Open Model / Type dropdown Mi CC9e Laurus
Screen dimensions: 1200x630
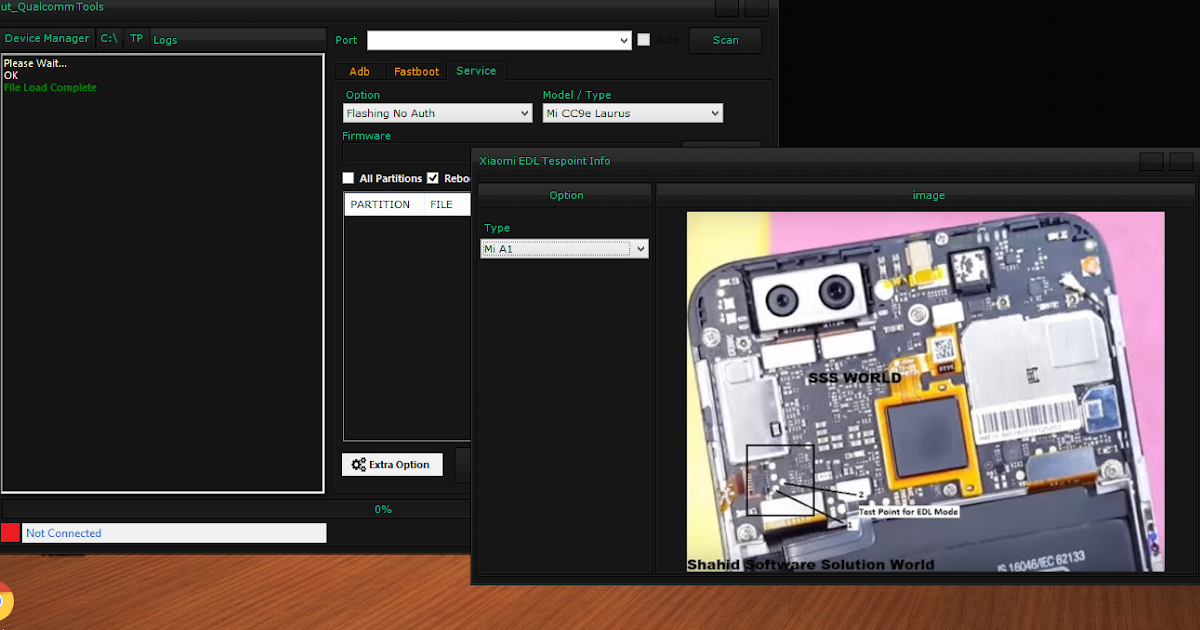pyautogui.click(x=632, y=113)
